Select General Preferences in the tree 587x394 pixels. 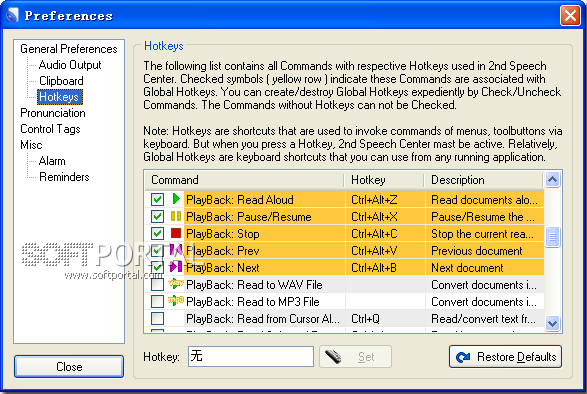(69, 49)
